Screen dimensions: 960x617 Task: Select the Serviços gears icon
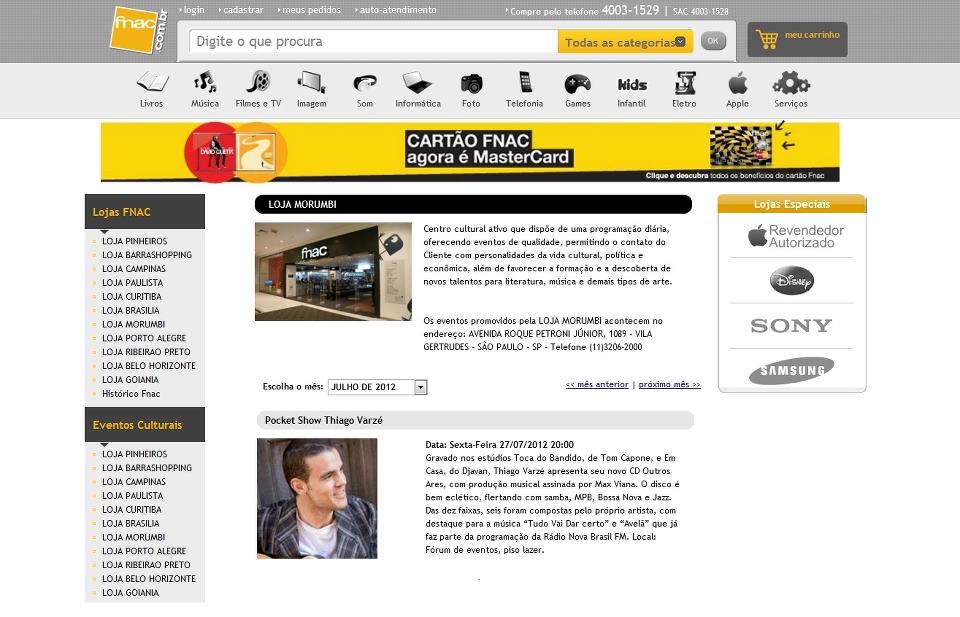coord(790,83)
